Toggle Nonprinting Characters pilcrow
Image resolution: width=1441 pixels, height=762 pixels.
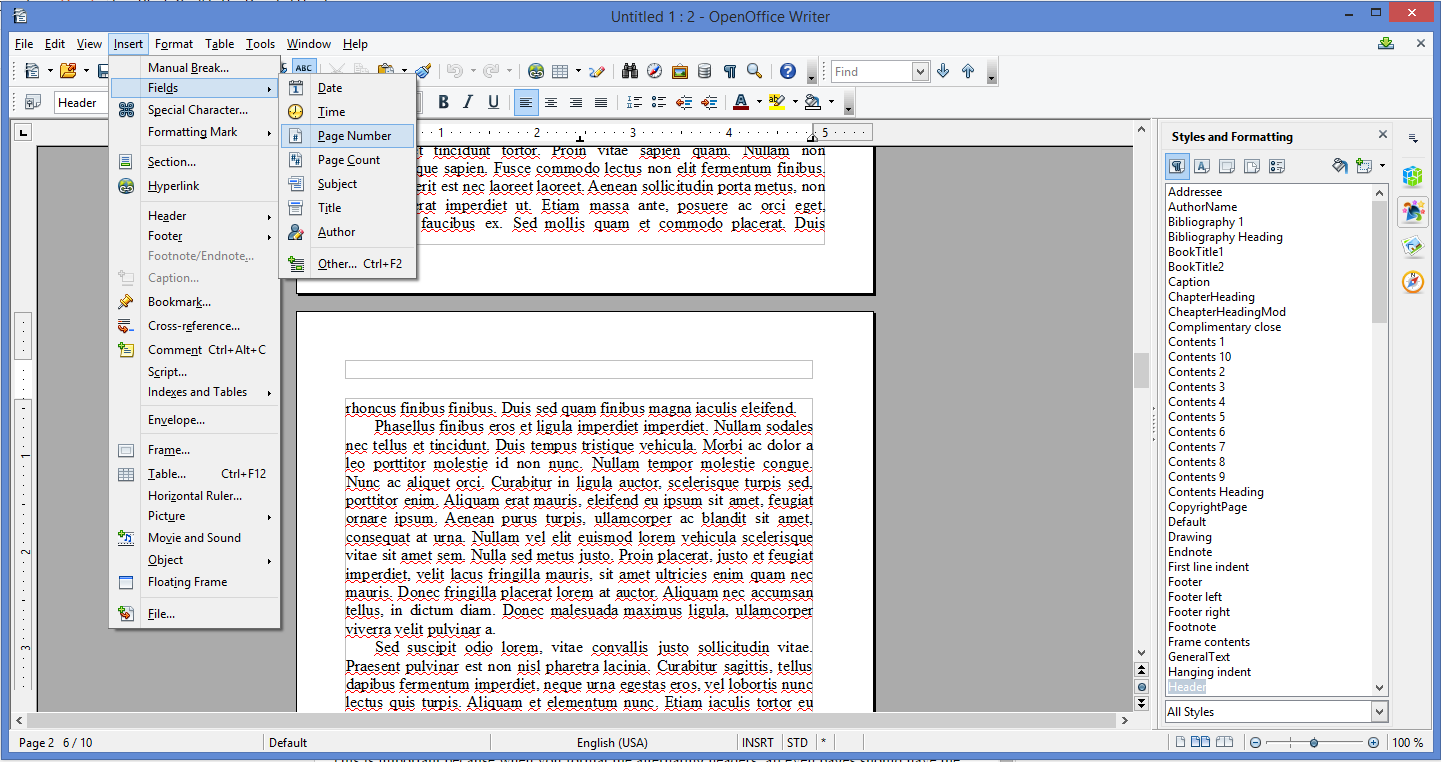pyautogui.click(x=730, y=71)
